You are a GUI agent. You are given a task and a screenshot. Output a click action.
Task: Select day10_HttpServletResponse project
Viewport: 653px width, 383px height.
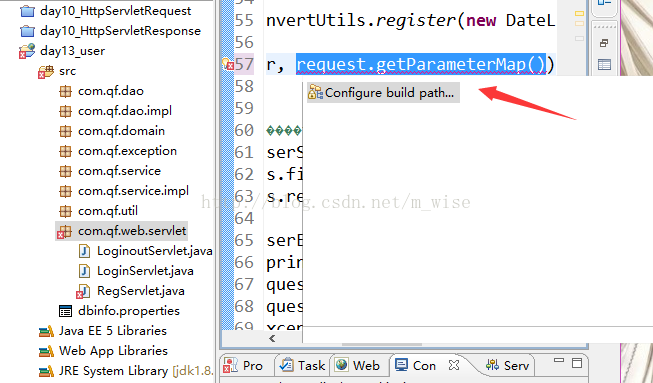(120, 31)
